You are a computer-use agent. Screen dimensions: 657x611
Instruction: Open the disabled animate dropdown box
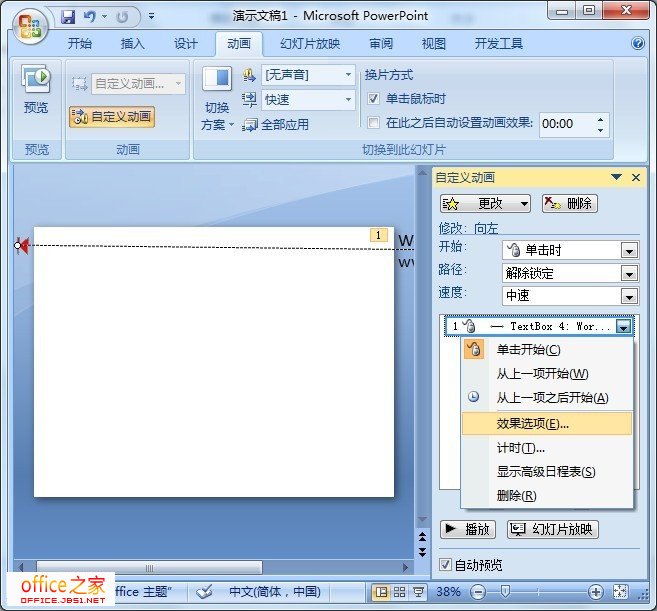coord(138,84)
